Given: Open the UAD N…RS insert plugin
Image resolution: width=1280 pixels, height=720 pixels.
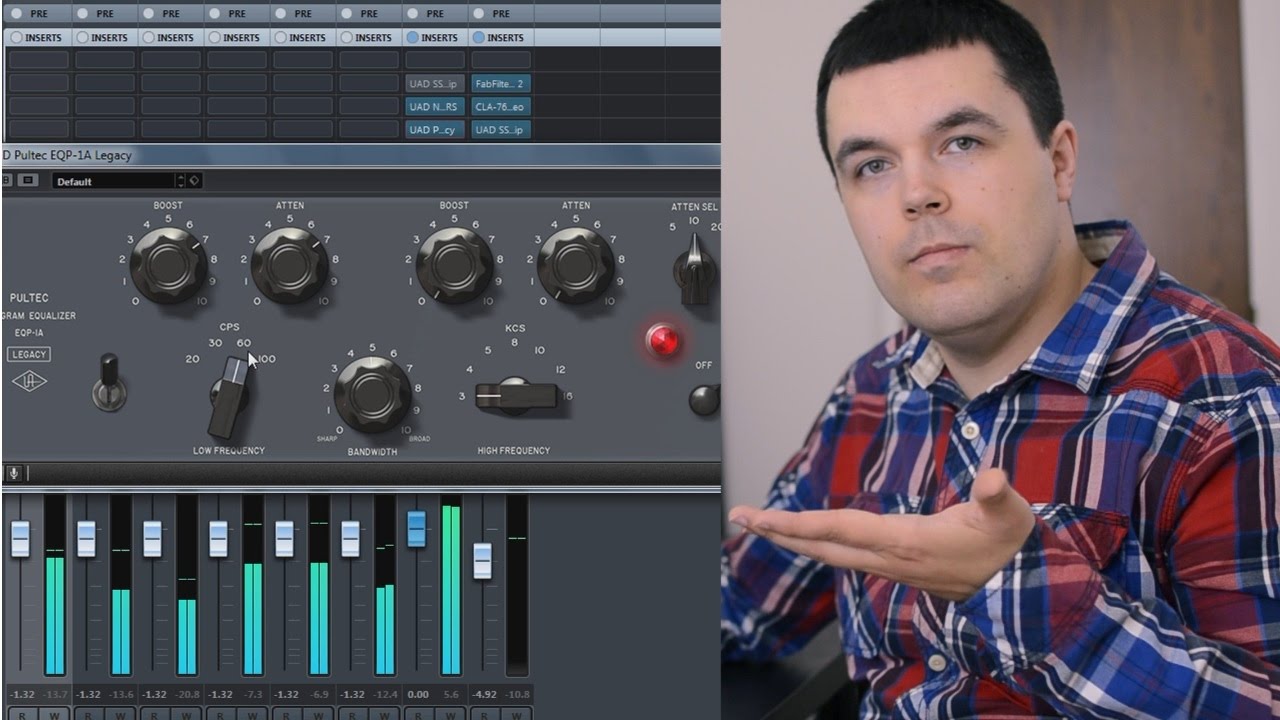Looking at the screenshot, I should 435,106.
